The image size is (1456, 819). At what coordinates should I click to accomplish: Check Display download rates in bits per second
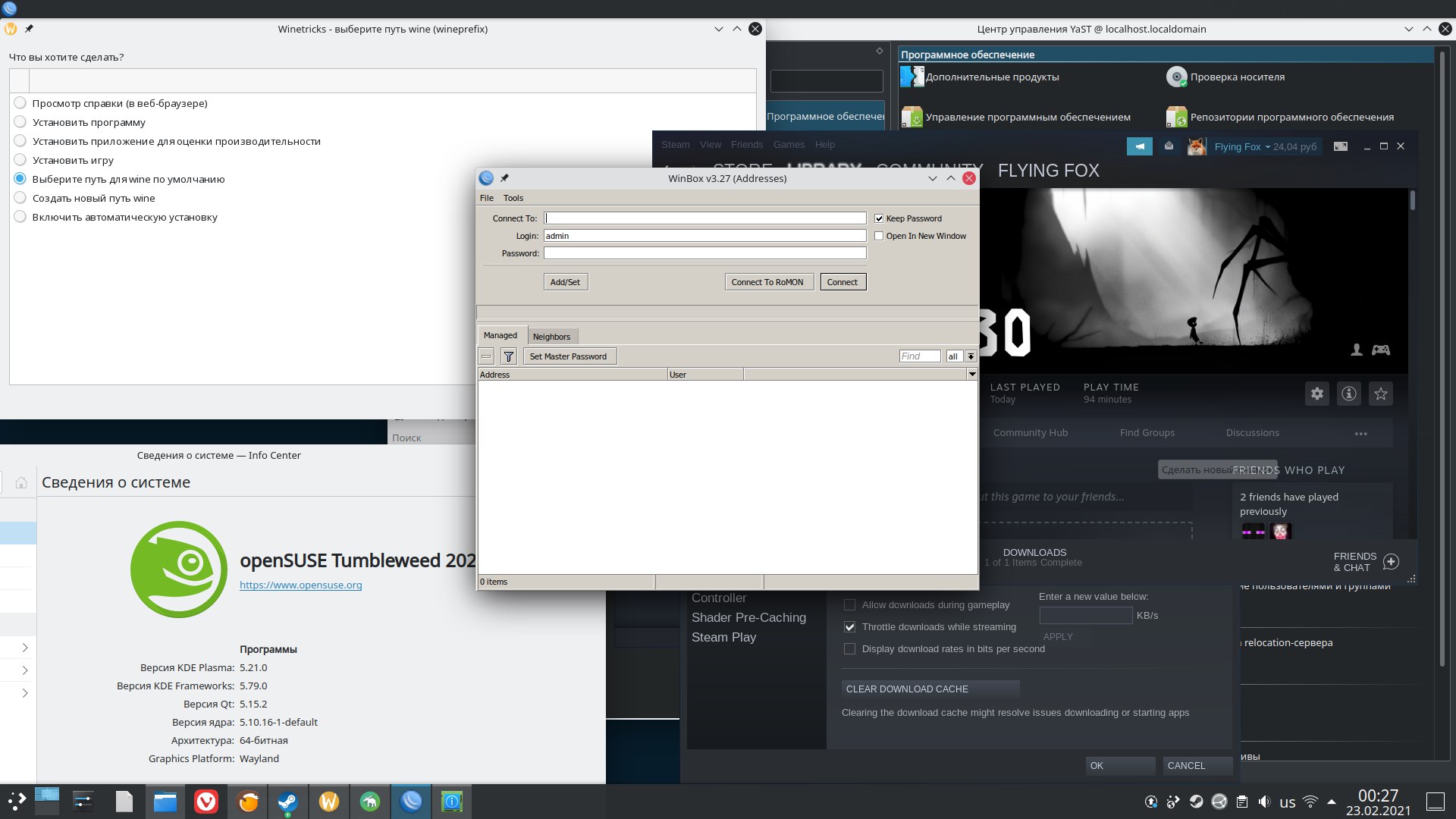click(x=849, y=649)
